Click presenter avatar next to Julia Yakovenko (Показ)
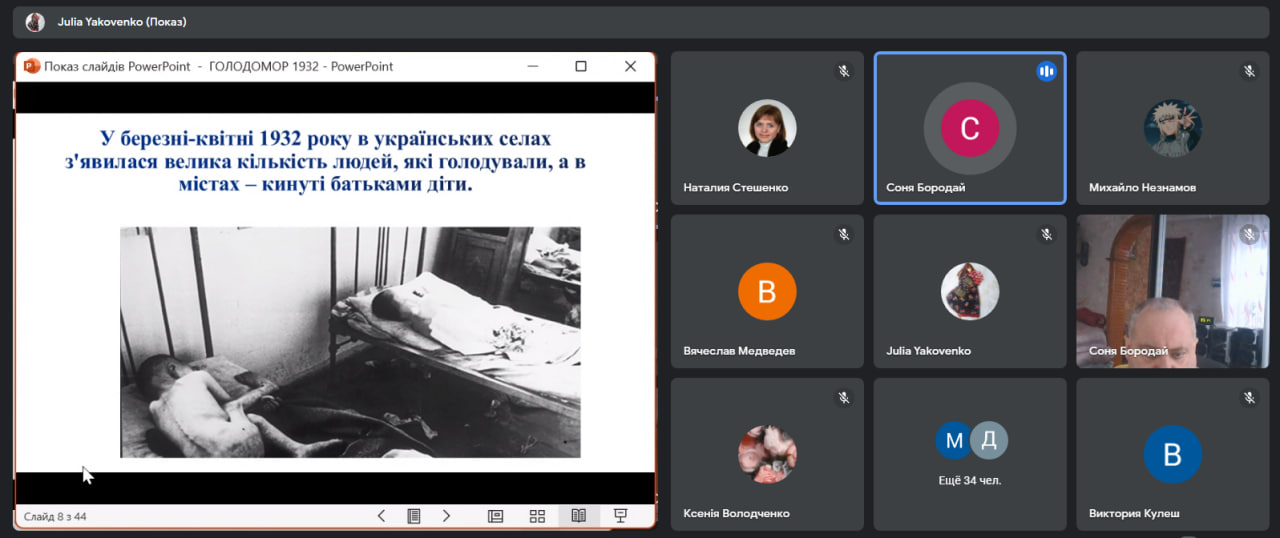This screenshot has height=538, width=1280. coord(35,21)
